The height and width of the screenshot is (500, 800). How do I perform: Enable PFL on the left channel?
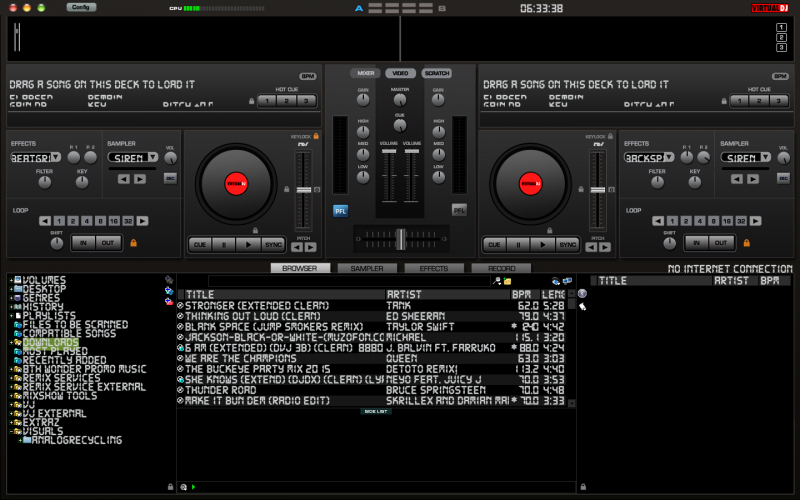point(340,210)
